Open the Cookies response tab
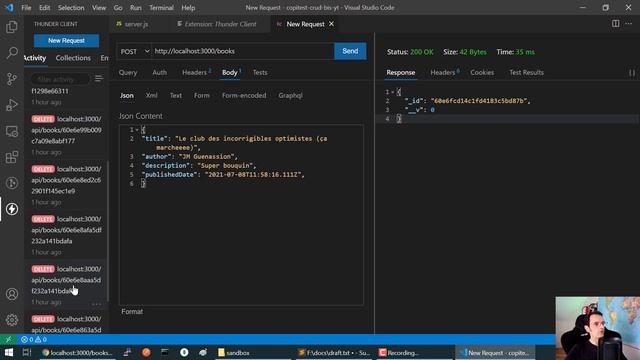Screen dimensions: 640x360 [x=482, y=73]
